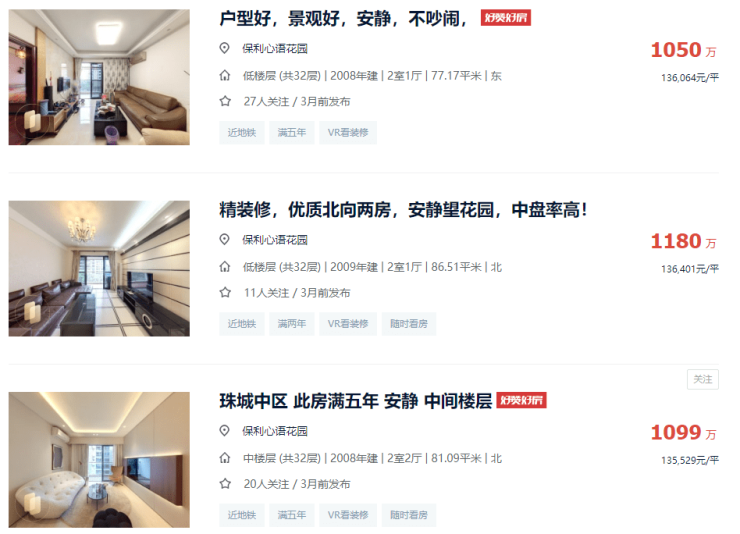
Task: Click star icon next to 11人关注
Action: tap(225, 292)
